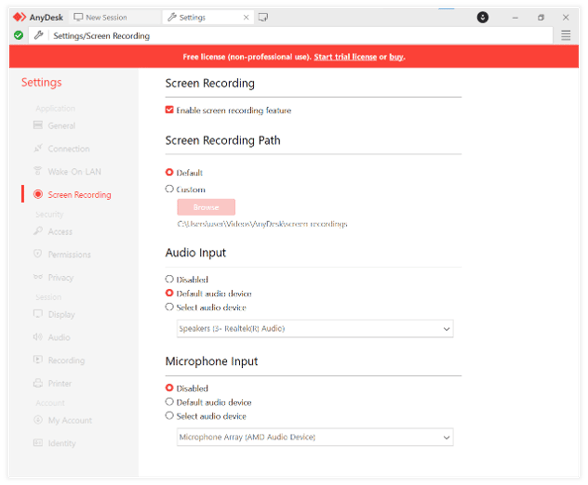Open Wake On LAN settings page
The image size is (588, 485).
click(x=74, y=171)
